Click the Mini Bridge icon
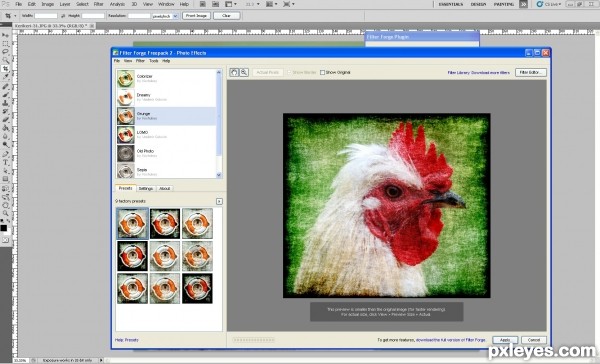600x364 pixels. (x=215, y=4)
